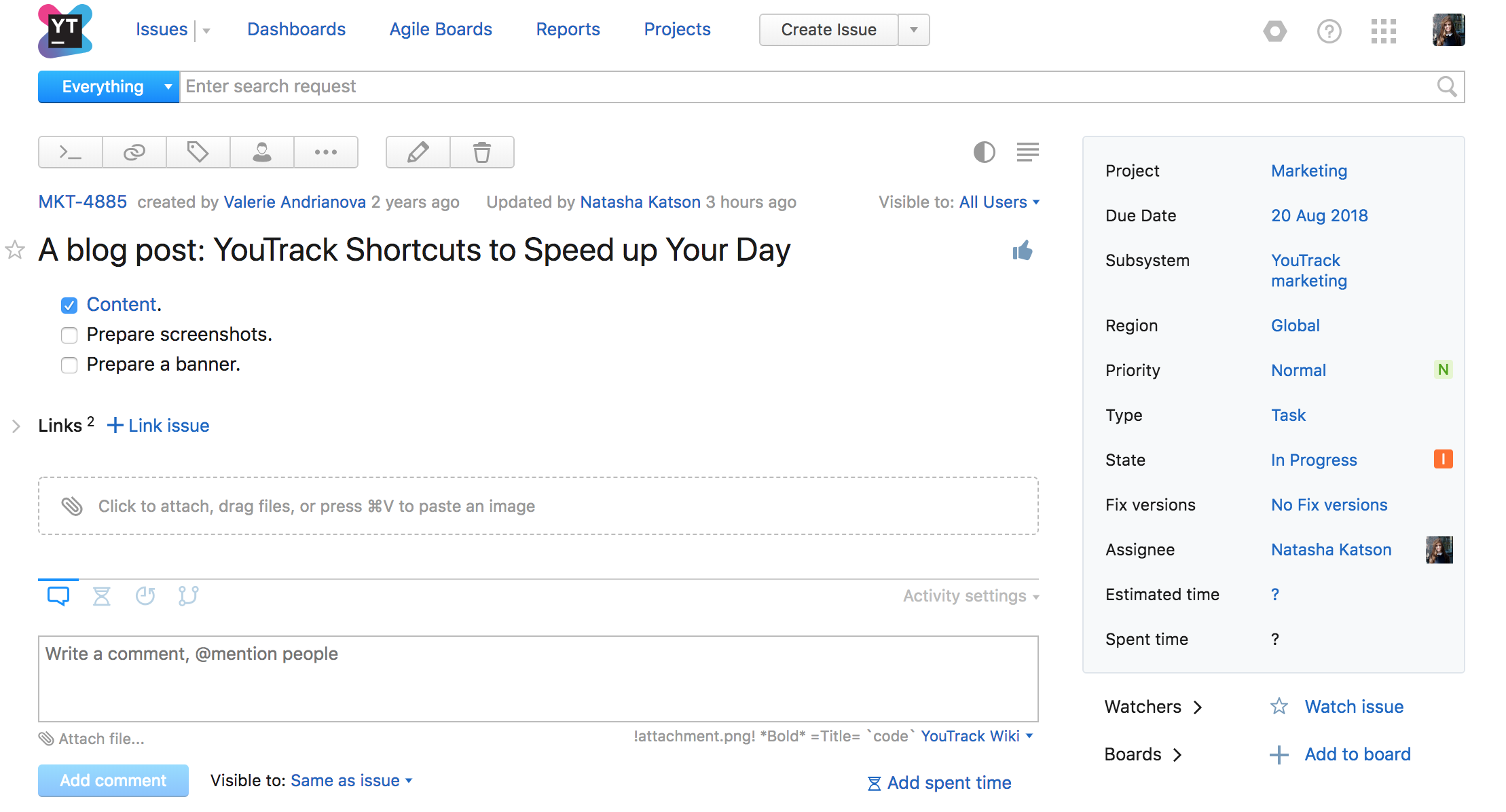
Task: Change the State In Progress value
Action: tap(1314, 460)
